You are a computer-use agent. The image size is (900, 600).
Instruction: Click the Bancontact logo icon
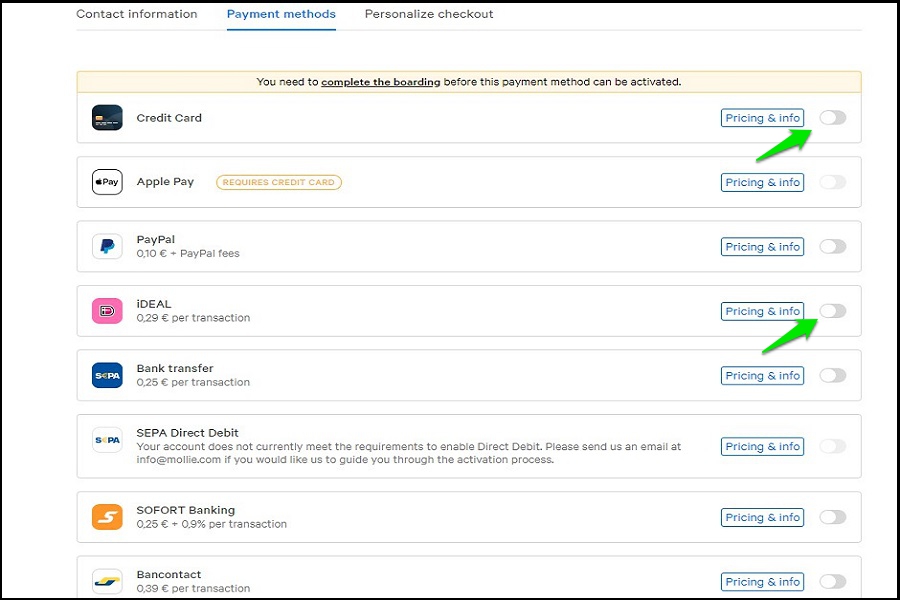point(107,581)
